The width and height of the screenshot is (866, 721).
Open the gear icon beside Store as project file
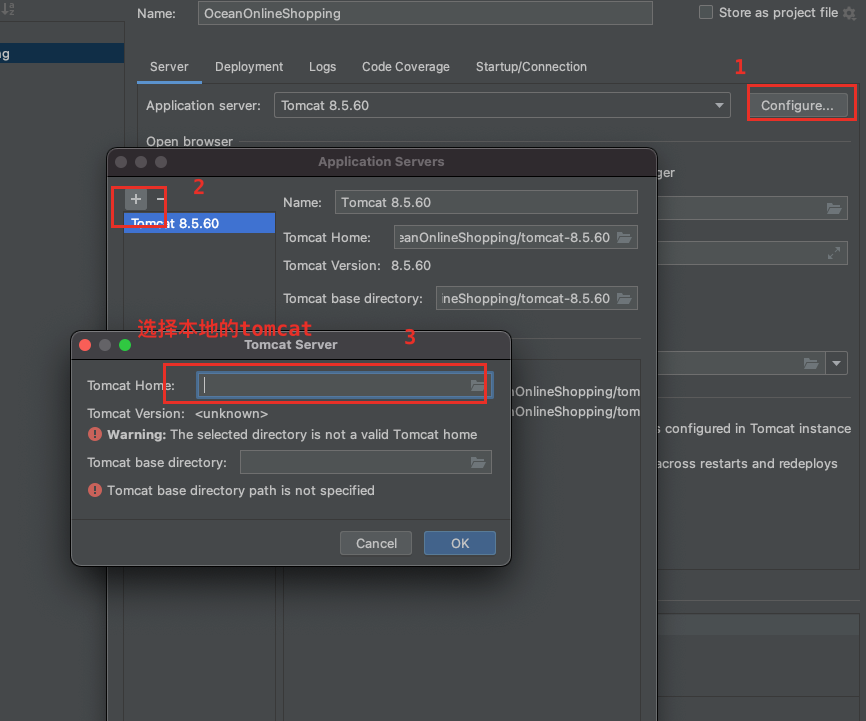pyautogui.click(x=849, y=13)
